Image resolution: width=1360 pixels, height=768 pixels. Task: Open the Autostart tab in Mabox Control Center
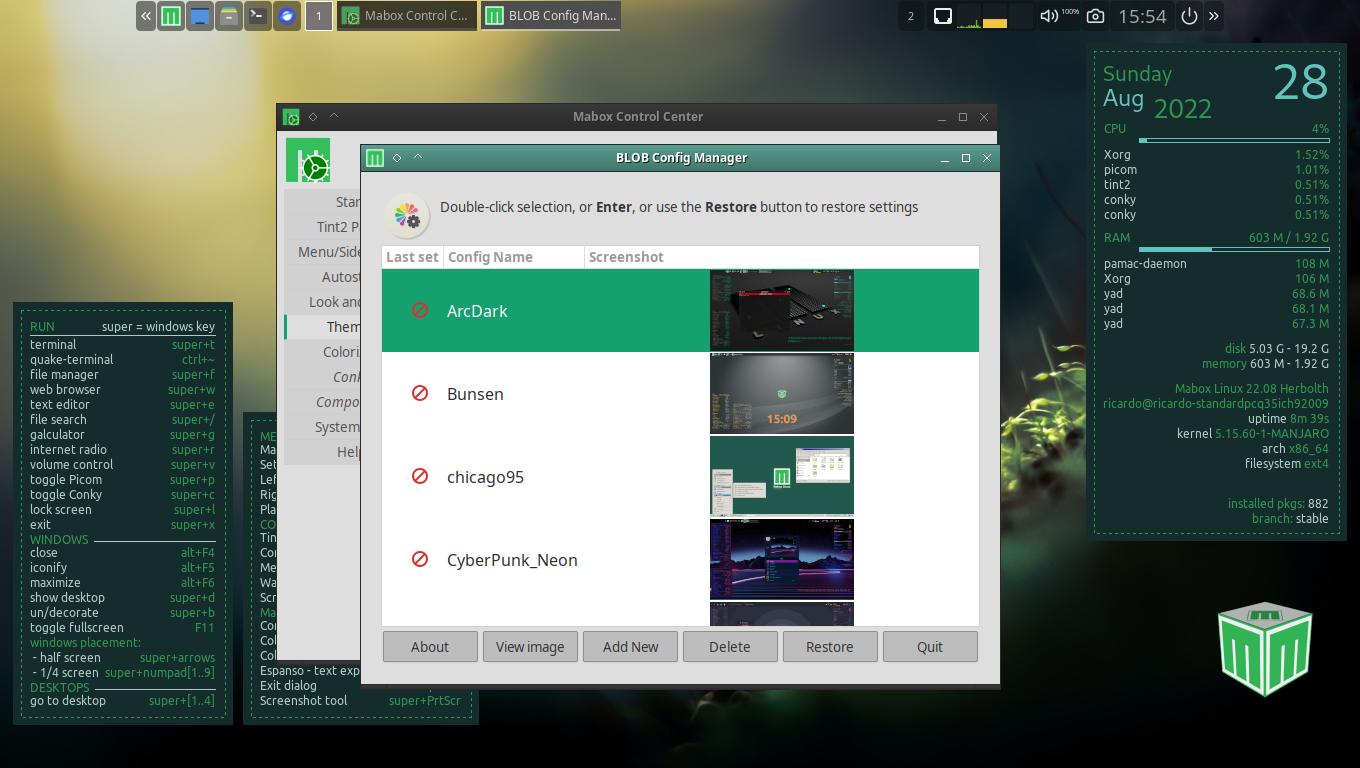coord(322,277)
